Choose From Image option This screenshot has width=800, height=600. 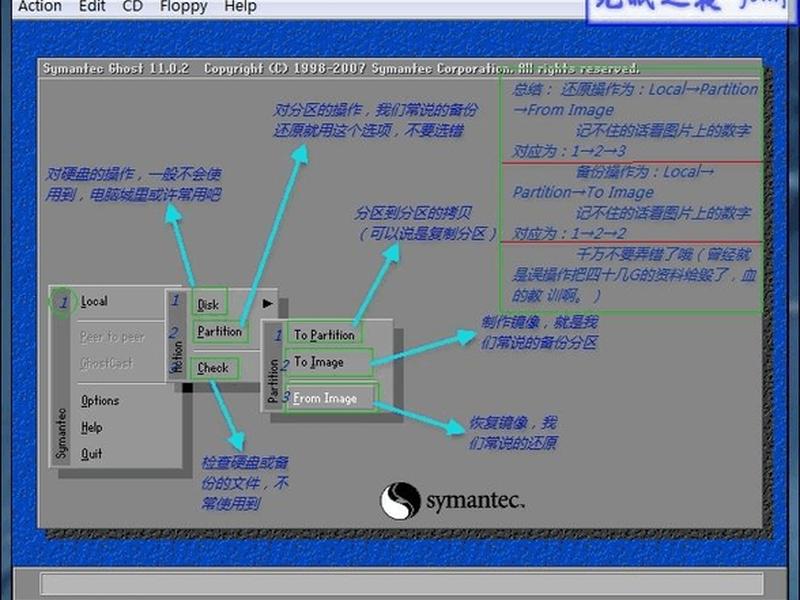tap(331, 397)
